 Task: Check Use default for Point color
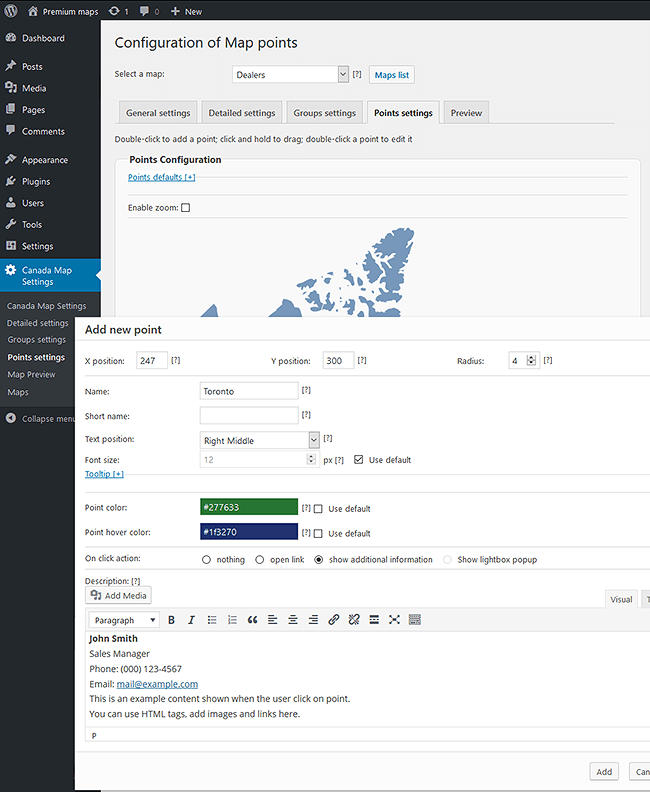[318, 509]
